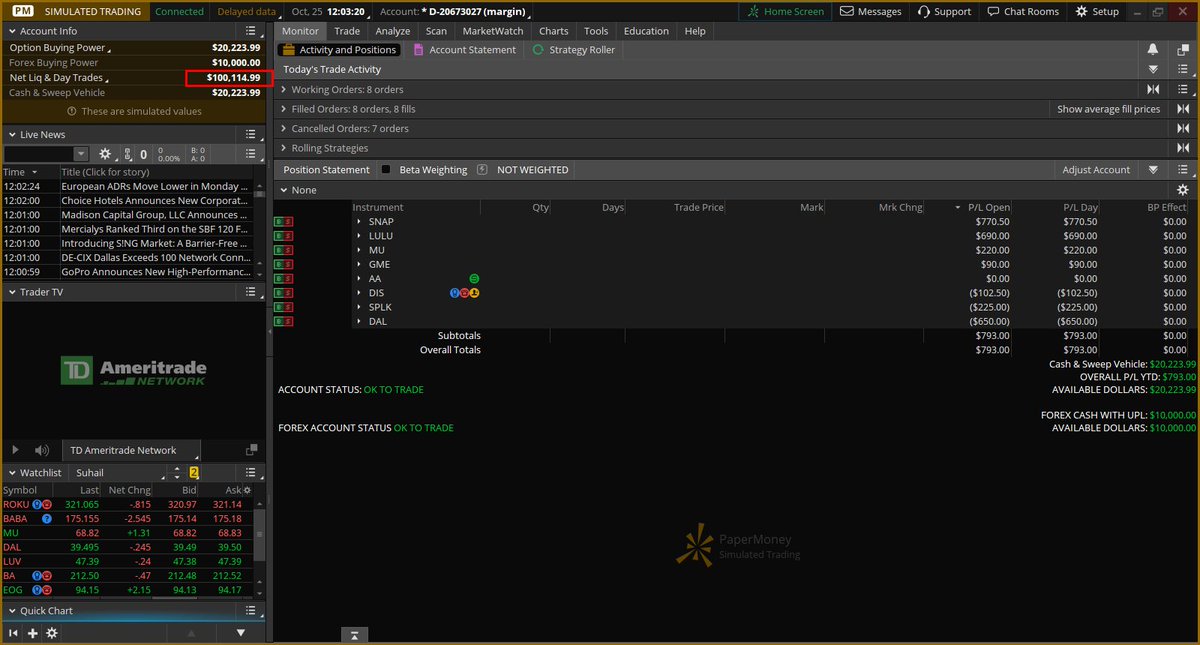Click the Live News link chain icon

point(127,154)
